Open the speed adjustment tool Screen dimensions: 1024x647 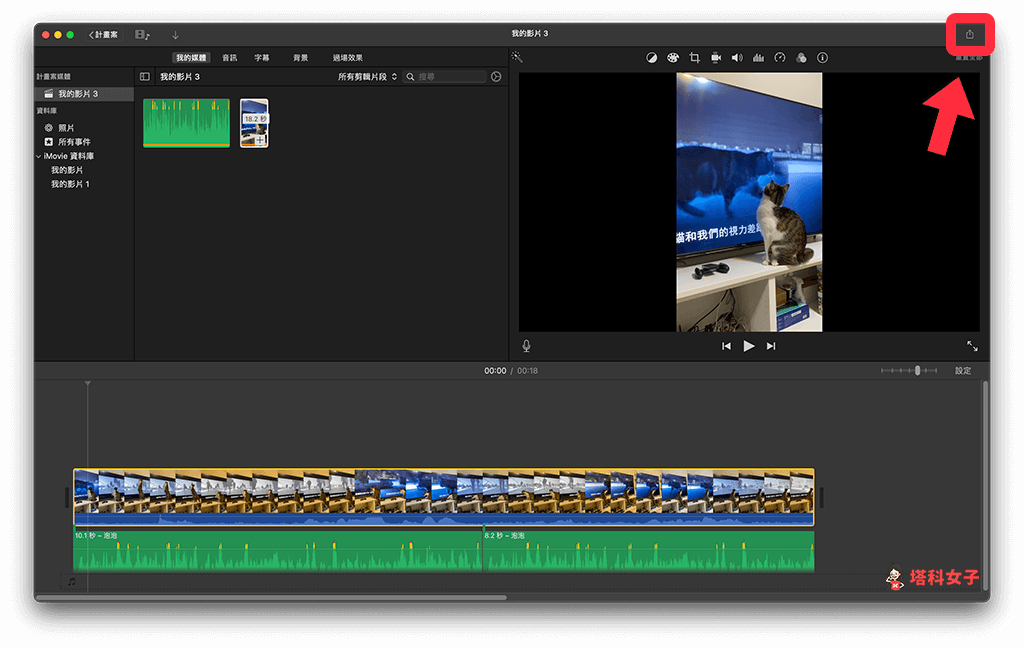[780, 57]
